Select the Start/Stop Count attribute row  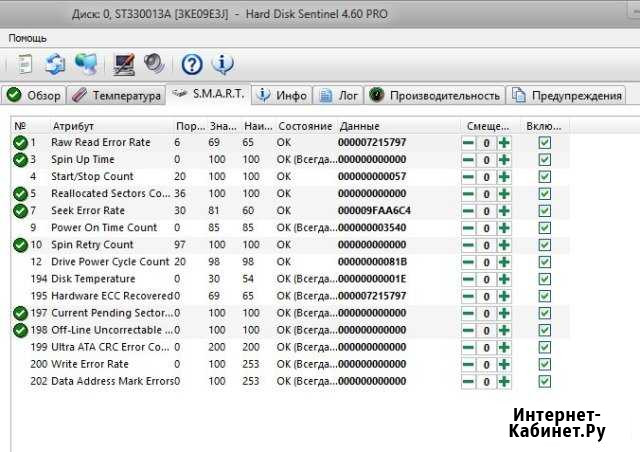tap(291, 176)
